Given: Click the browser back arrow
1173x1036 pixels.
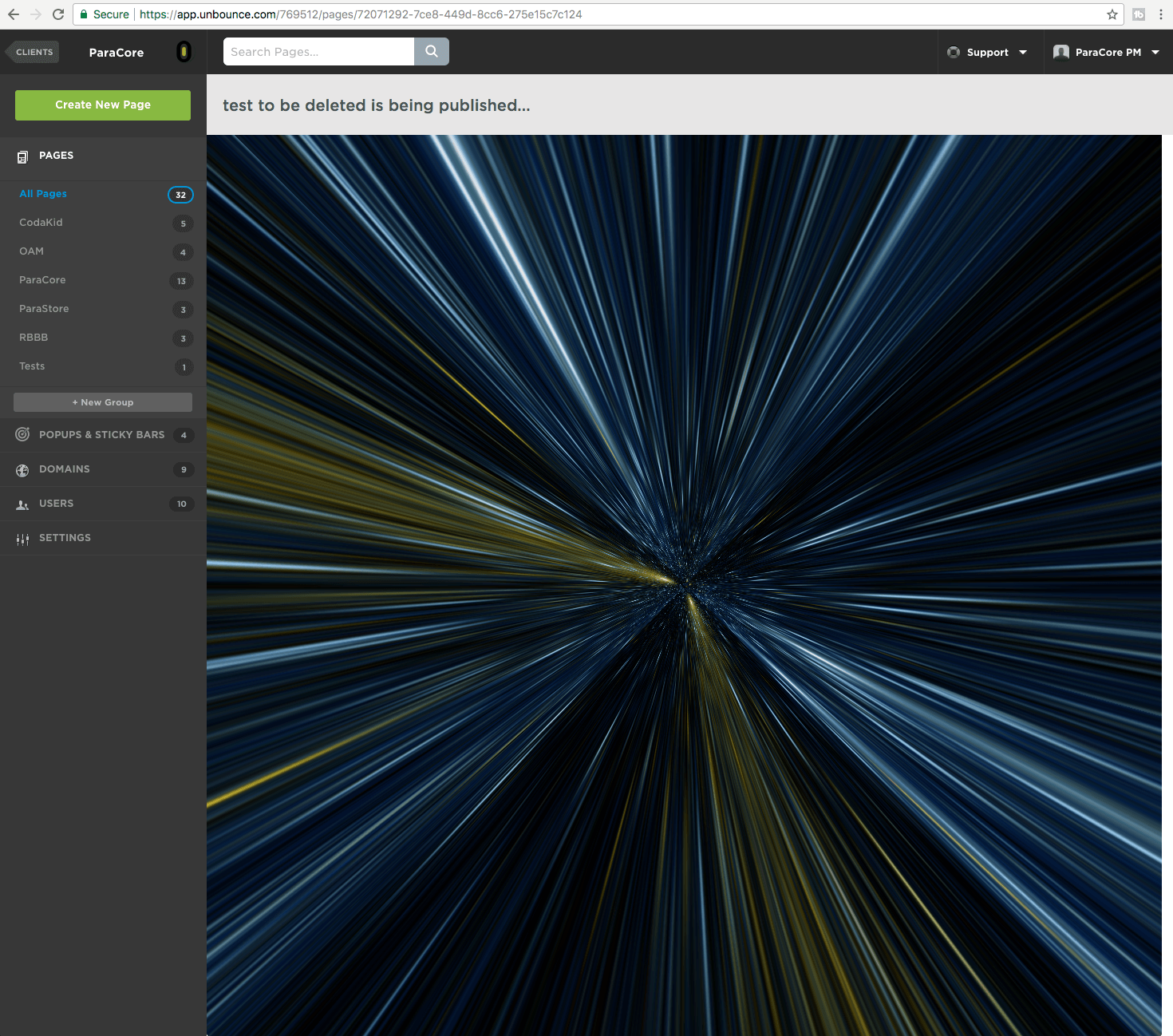Looking at the screenshot, I should point(14,14).
